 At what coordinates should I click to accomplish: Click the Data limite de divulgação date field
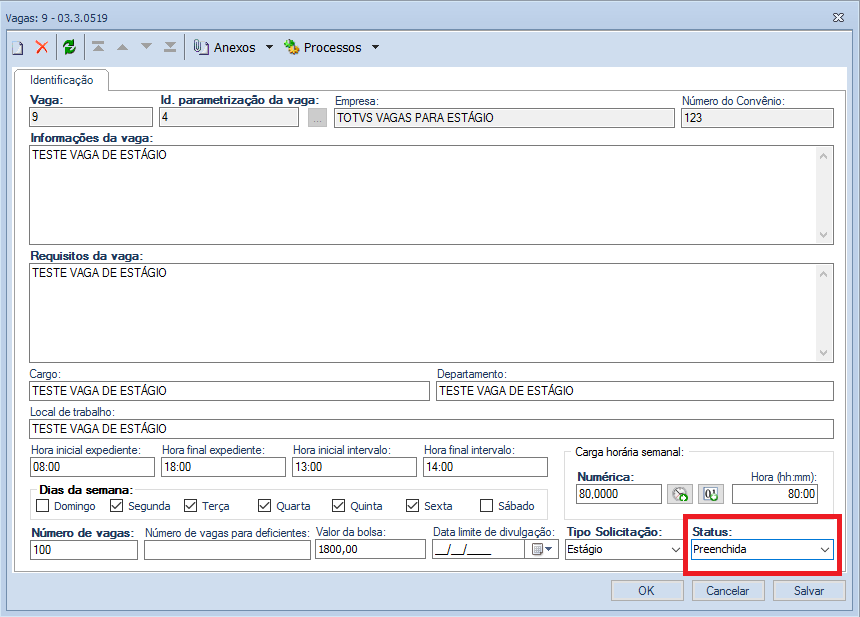[478, 550]
